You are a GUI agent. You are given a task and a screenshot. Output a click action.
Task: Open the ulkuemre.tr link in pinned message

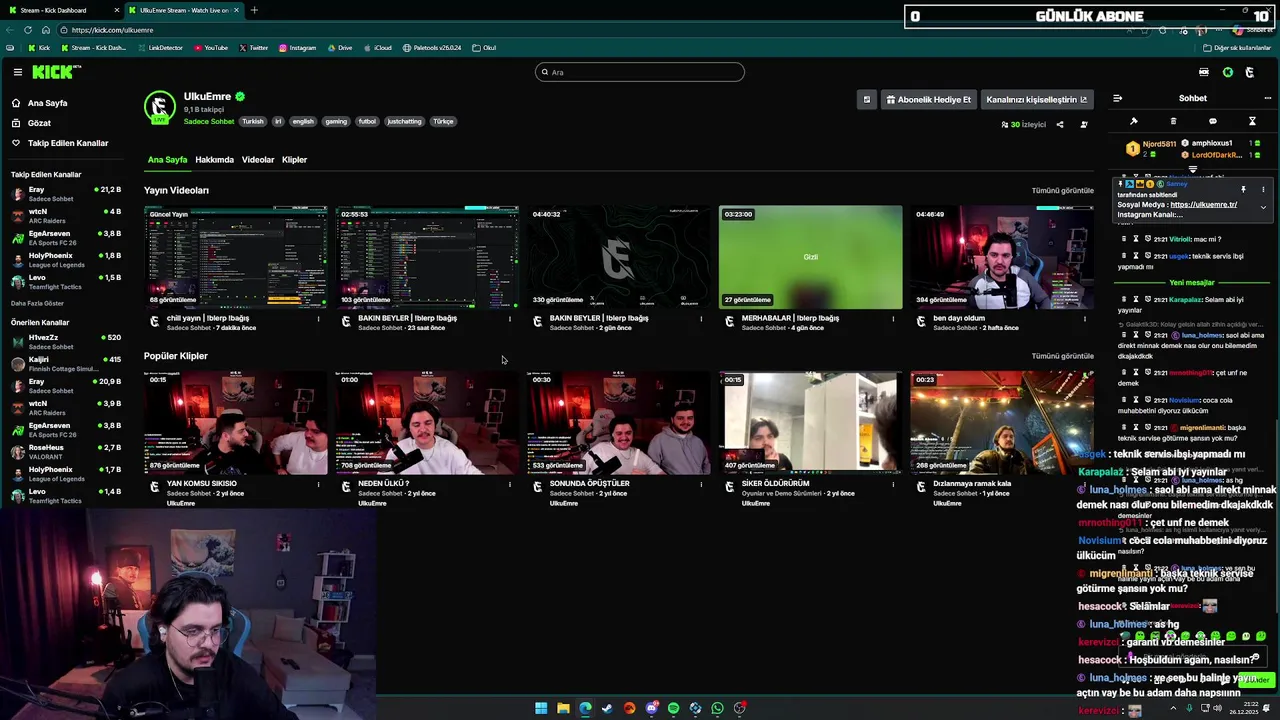[1203, 205]
